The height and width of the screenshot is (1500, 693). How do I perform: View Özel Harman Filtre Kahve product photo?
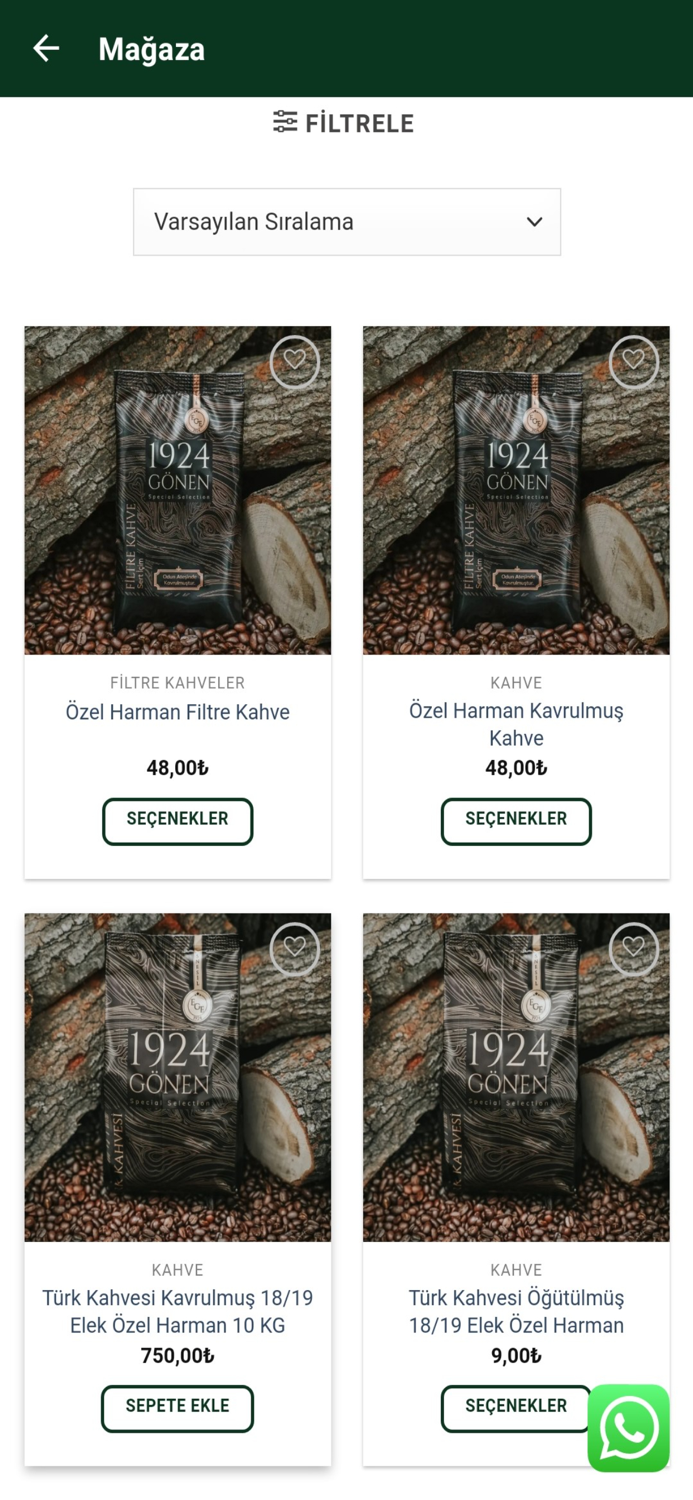click(178, 490)
